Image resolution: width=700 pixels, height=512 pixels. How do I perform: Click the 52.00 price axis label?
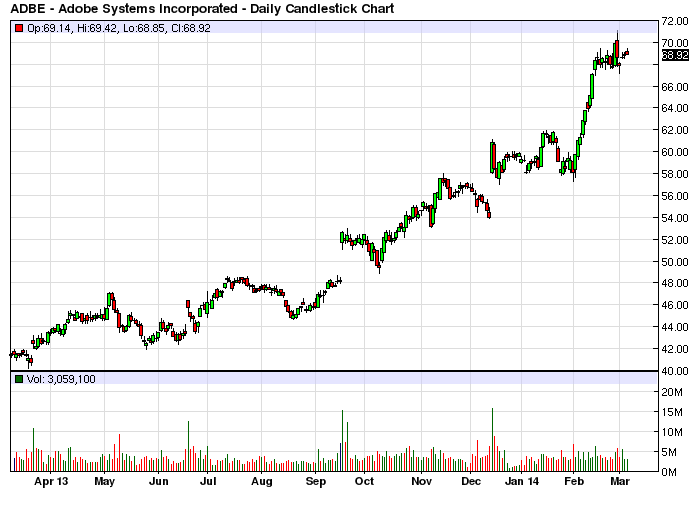(x=675, y=240)
